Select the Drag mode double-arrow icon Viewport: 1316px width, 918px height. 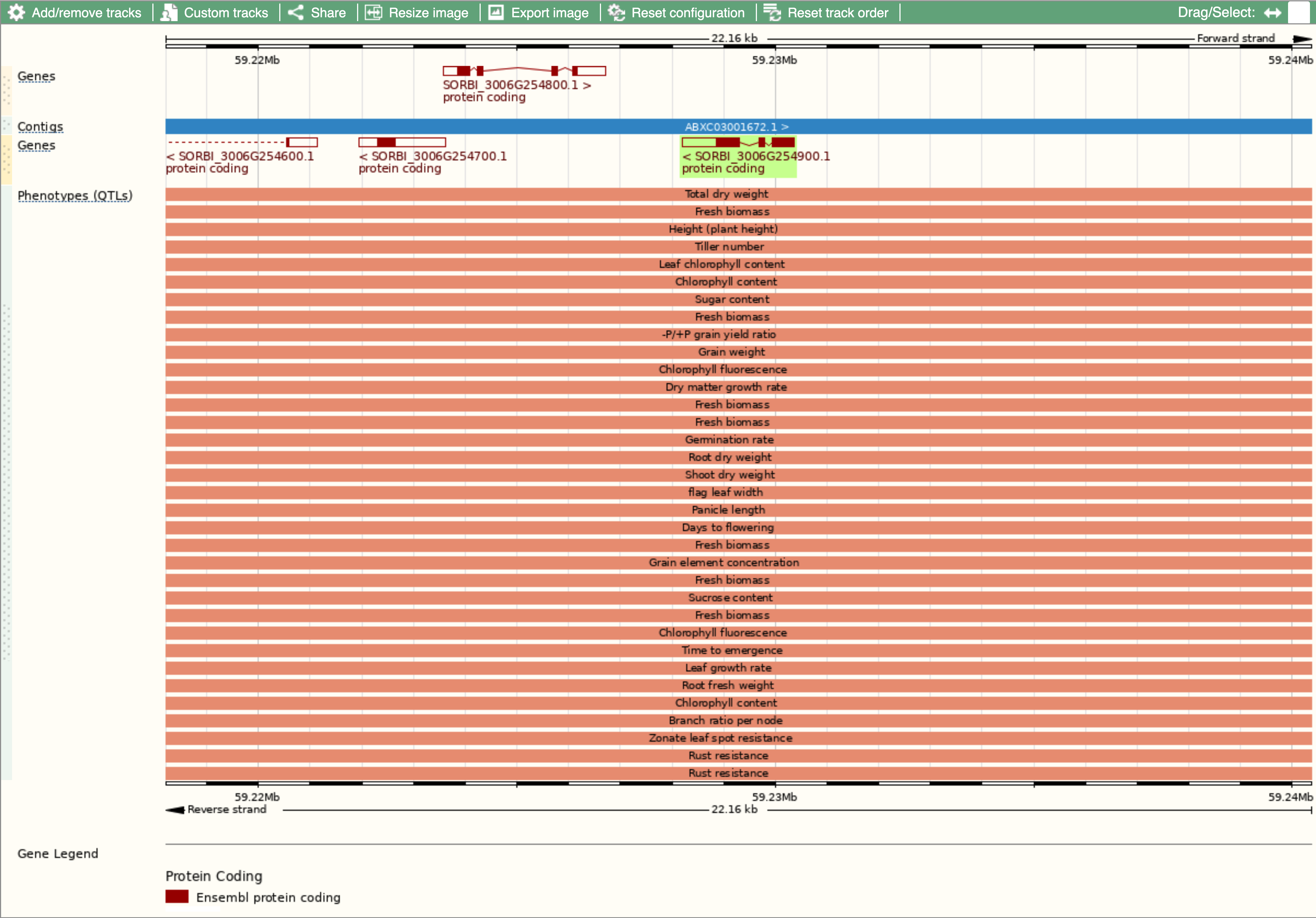[x=1272, y=12]
